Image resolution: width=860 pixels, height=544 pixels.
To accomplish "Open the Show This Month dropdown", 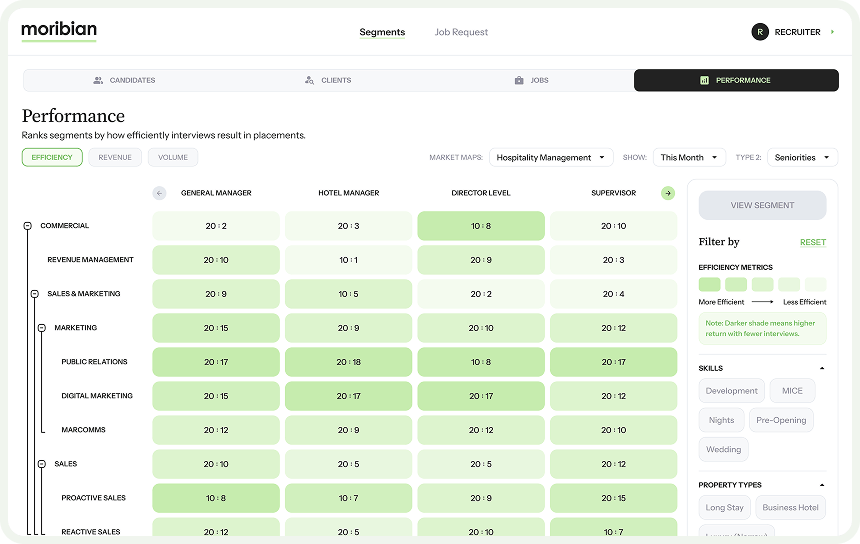I will tap(689, 157).
